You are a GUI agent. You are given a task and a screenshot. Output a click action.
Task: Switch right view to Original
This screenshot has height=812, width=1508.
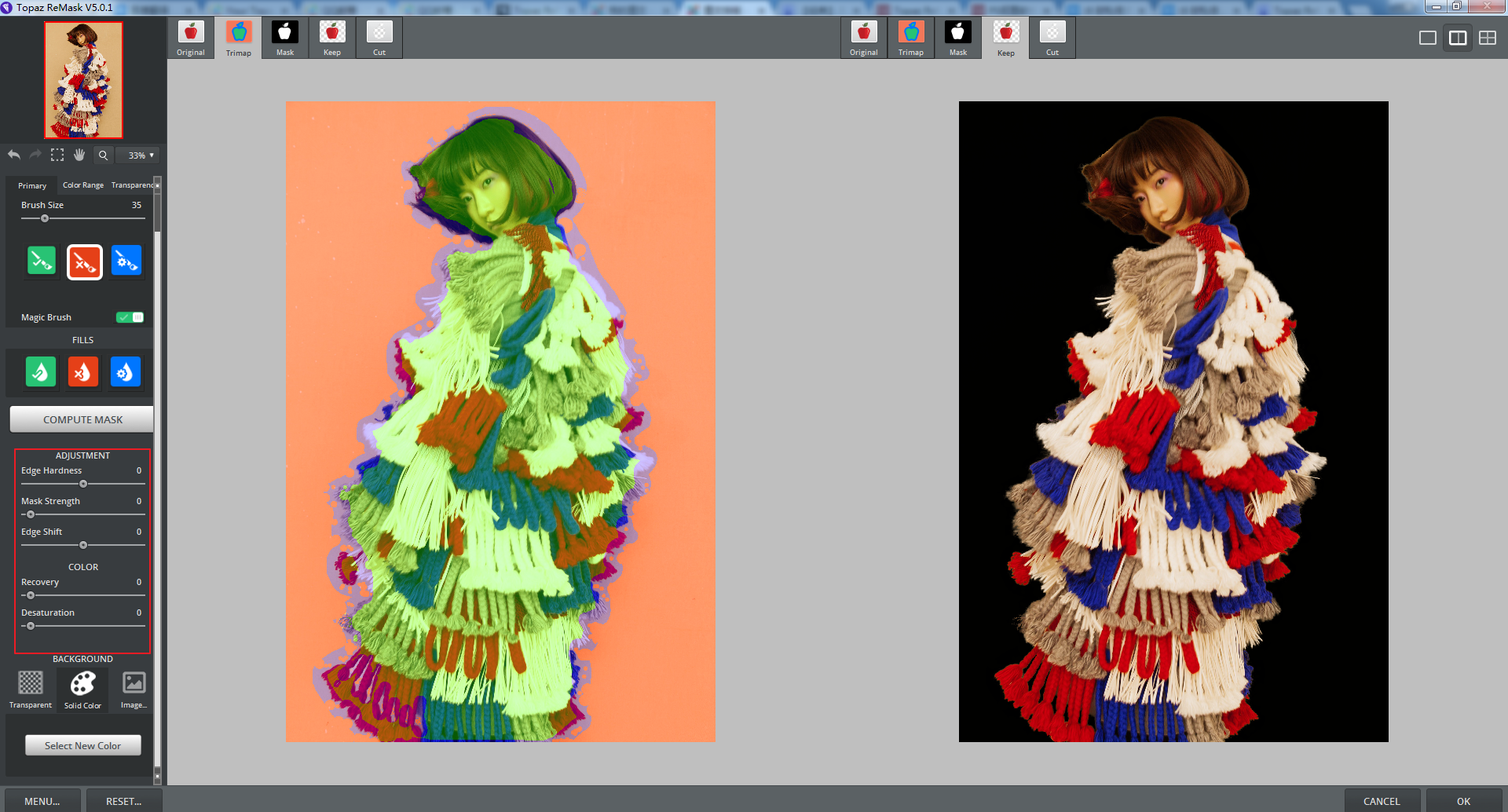click(864, 38)
